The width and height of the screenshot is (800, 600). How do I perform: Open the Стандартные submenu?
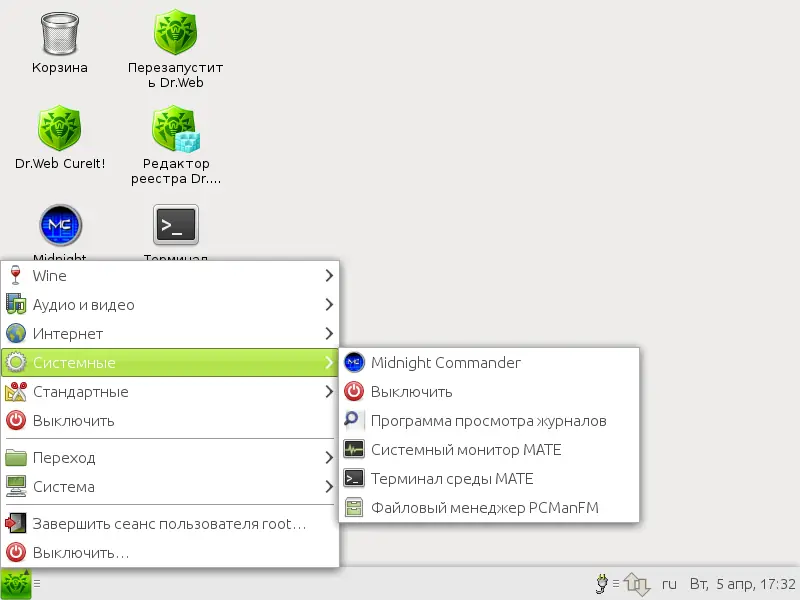[x=170, y=392]
